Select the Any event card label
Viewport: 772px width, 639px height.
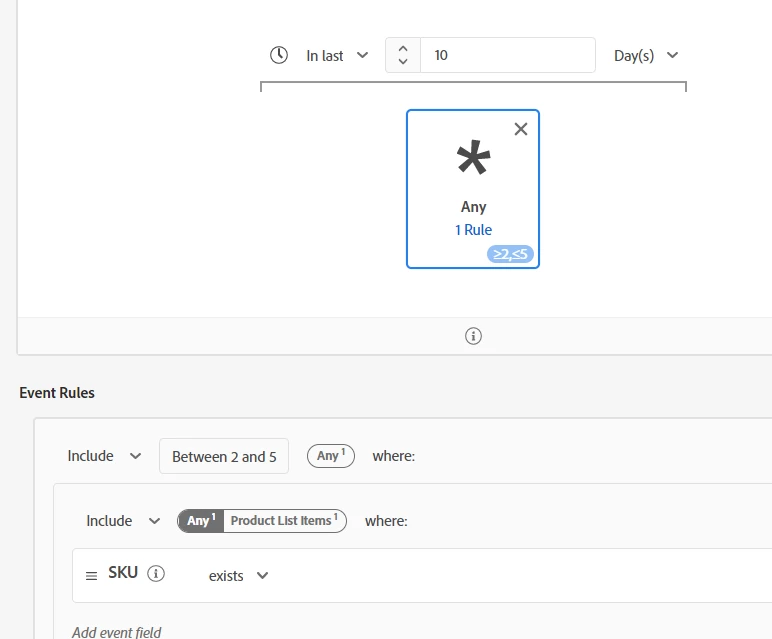pyautogui.click(x=473, y=207)
